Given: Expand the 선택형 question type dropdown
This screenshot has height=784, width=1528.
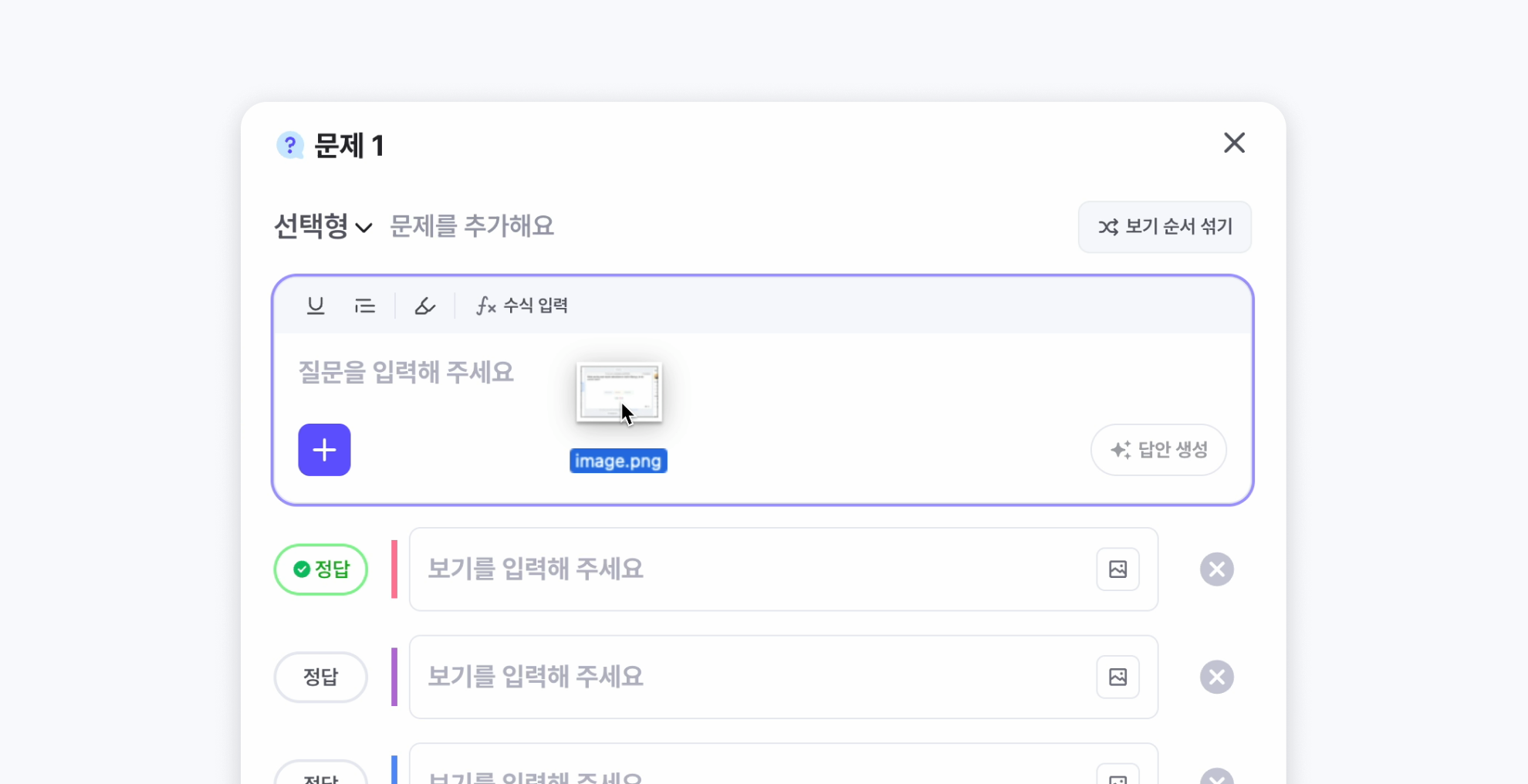Looking at the screenshot, I should 323,227.
